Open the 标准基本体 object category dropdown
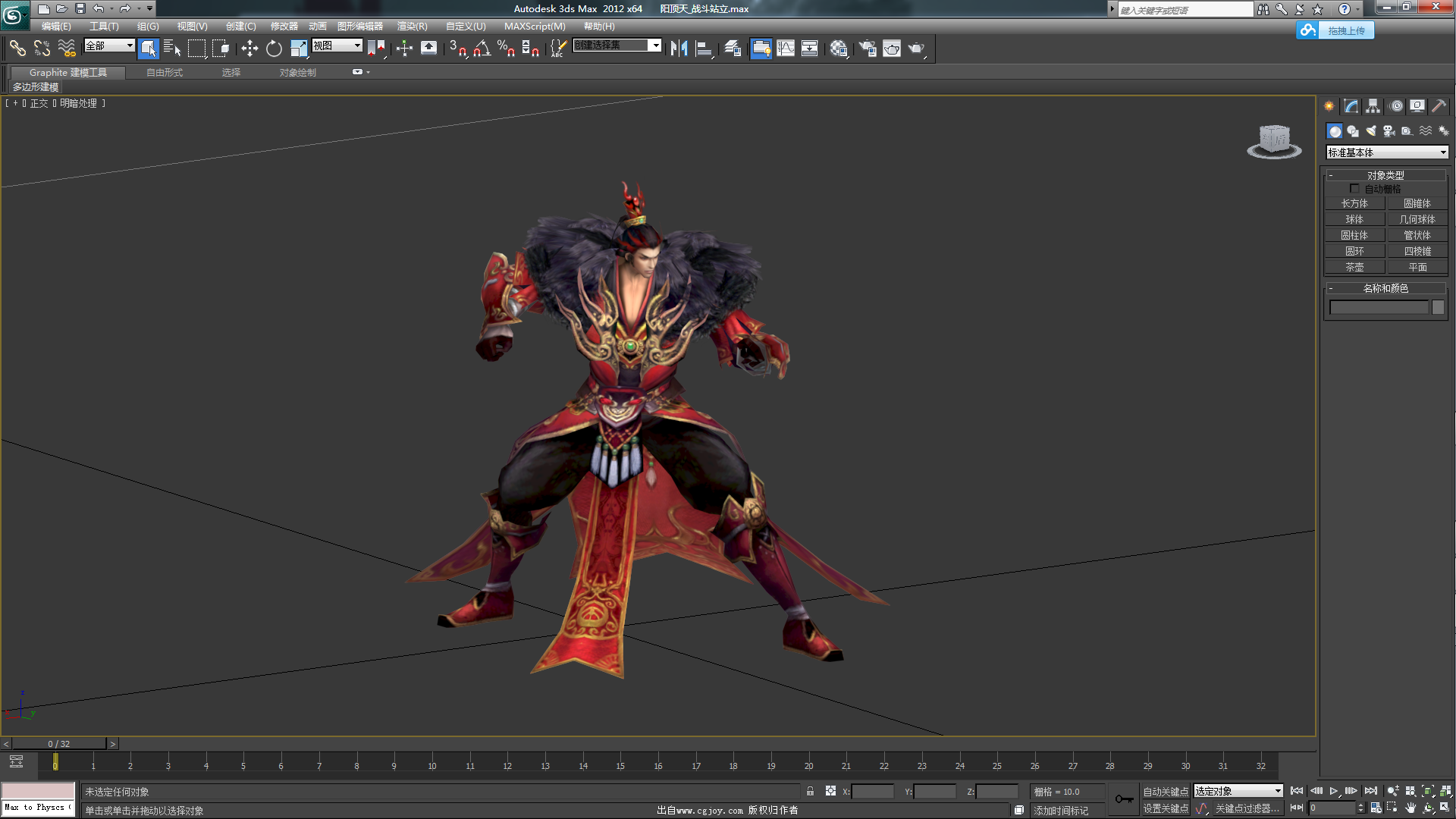The image size is (1456, 819). (x=1387, y=152)
